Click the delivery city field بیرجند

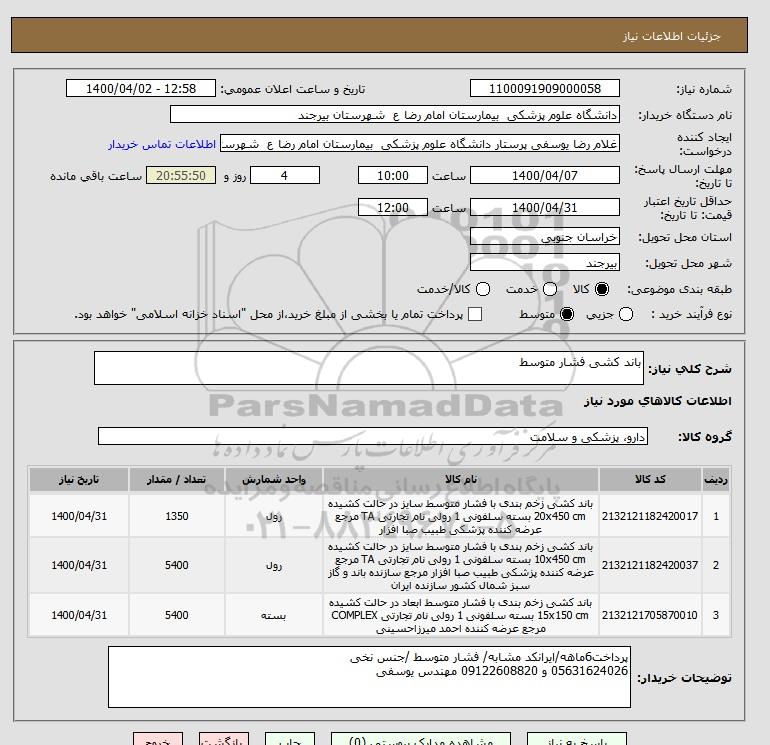click(545, 262)
